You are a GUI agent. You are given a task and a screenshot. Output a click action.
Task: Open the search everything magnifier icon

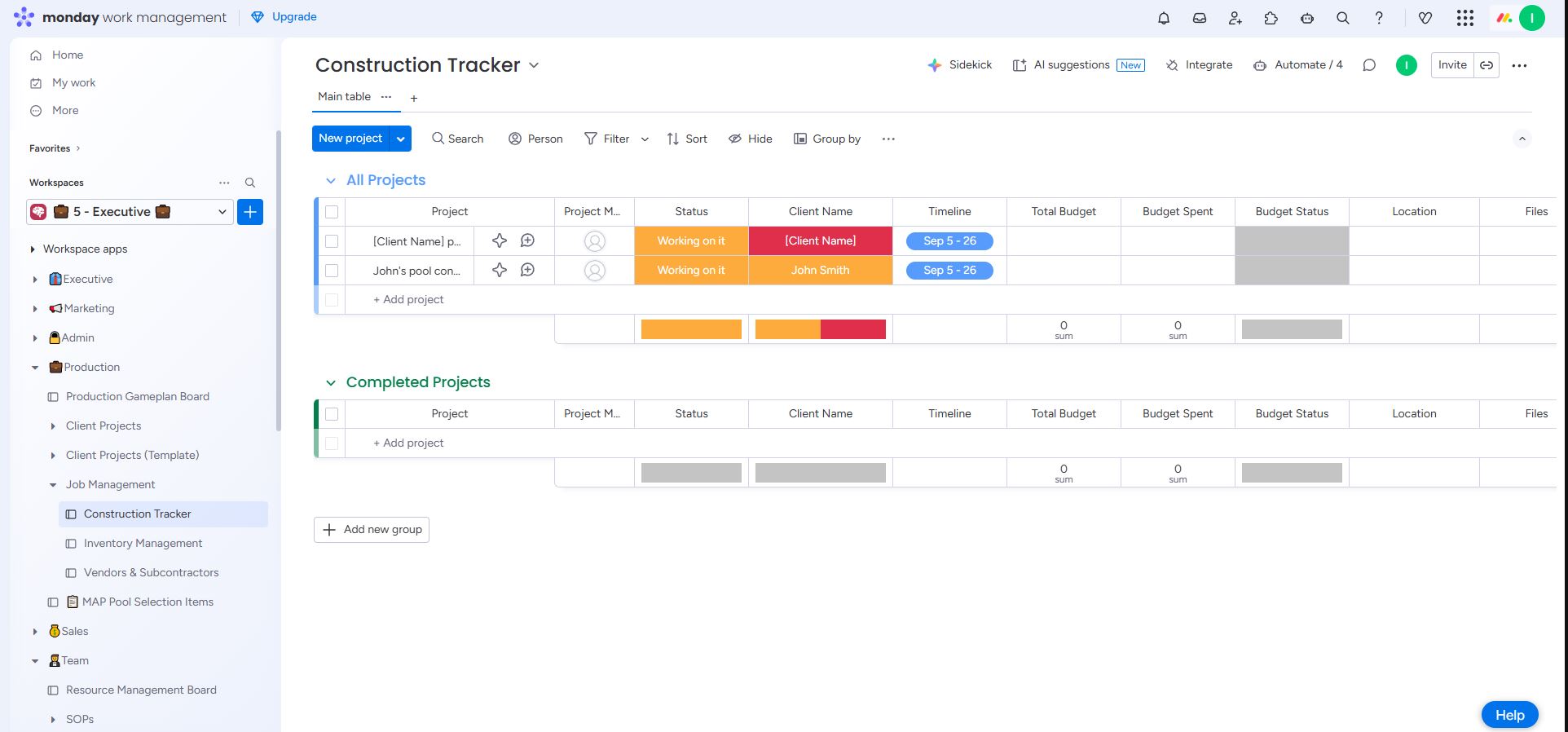pyautogui.click(x=1343, y=18)
